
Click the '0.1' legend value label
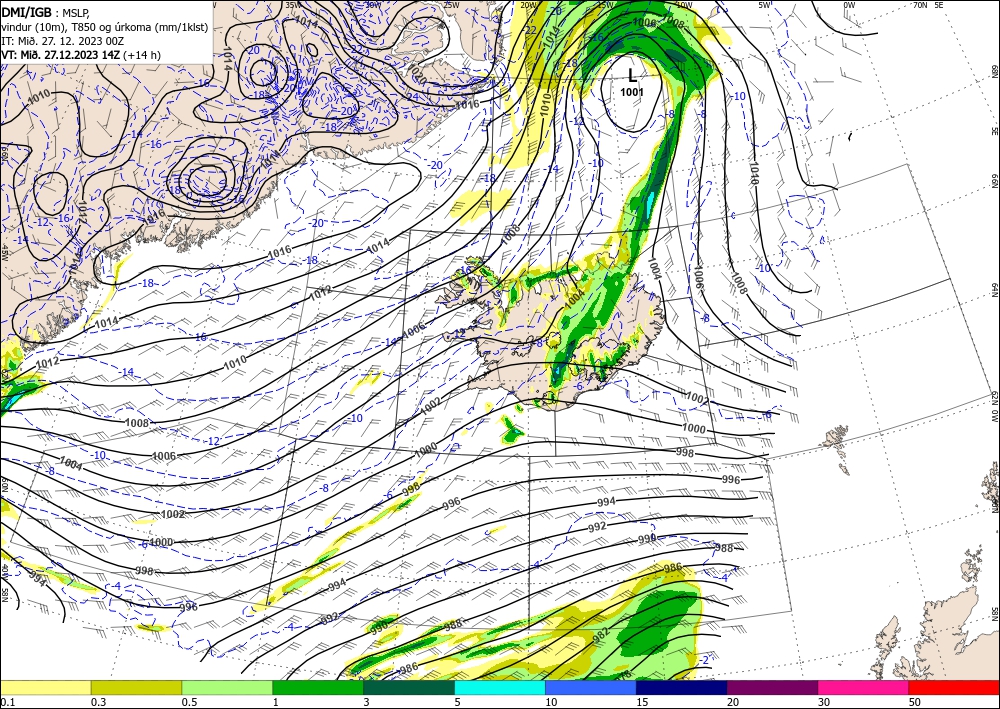(x=7, y=702)
